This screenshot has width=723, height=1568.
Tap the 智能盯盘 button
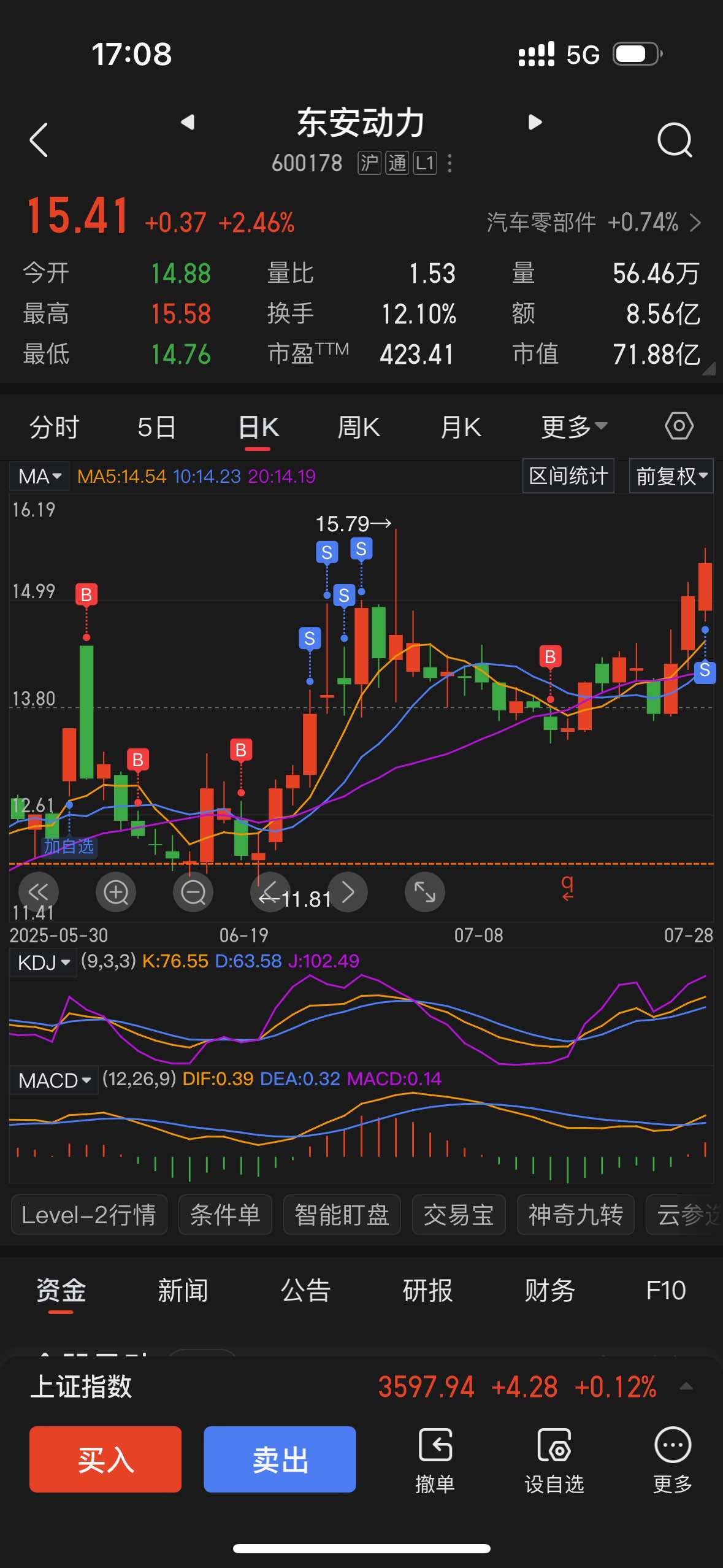pyautogui.click(x=342, y=1215)
